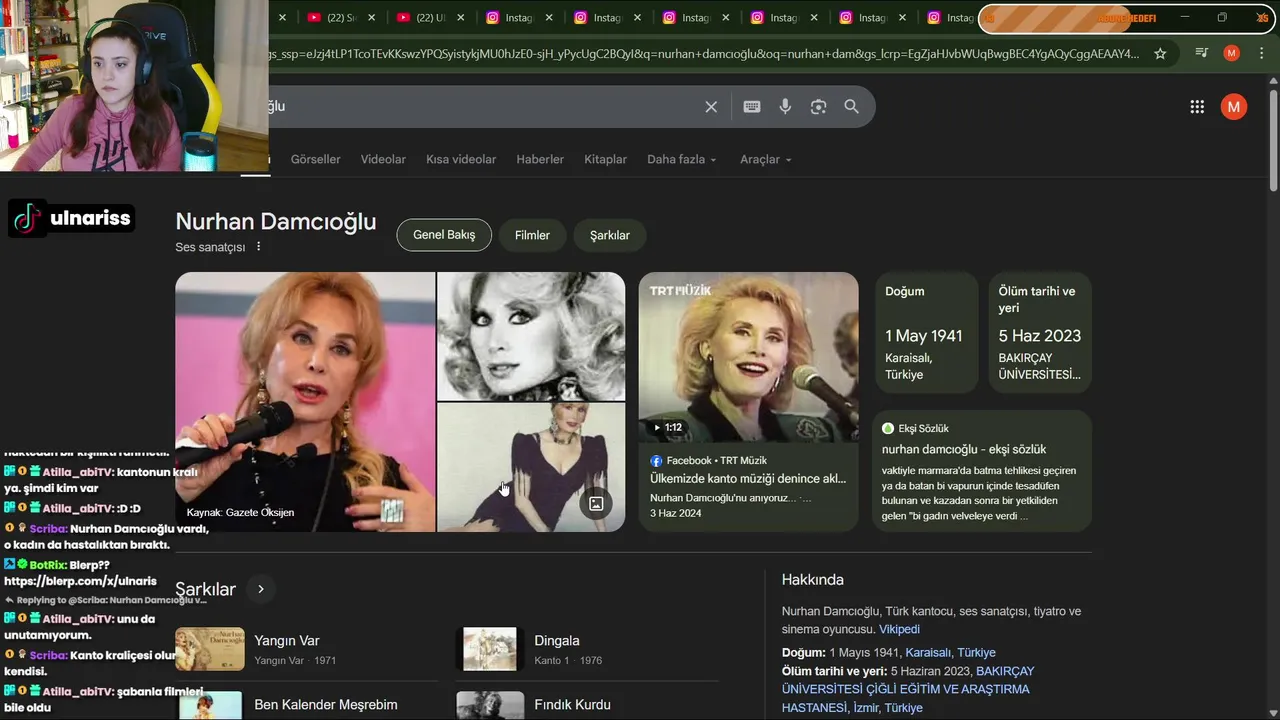Expand the Daha fazla dropdown

coord(681,160)
